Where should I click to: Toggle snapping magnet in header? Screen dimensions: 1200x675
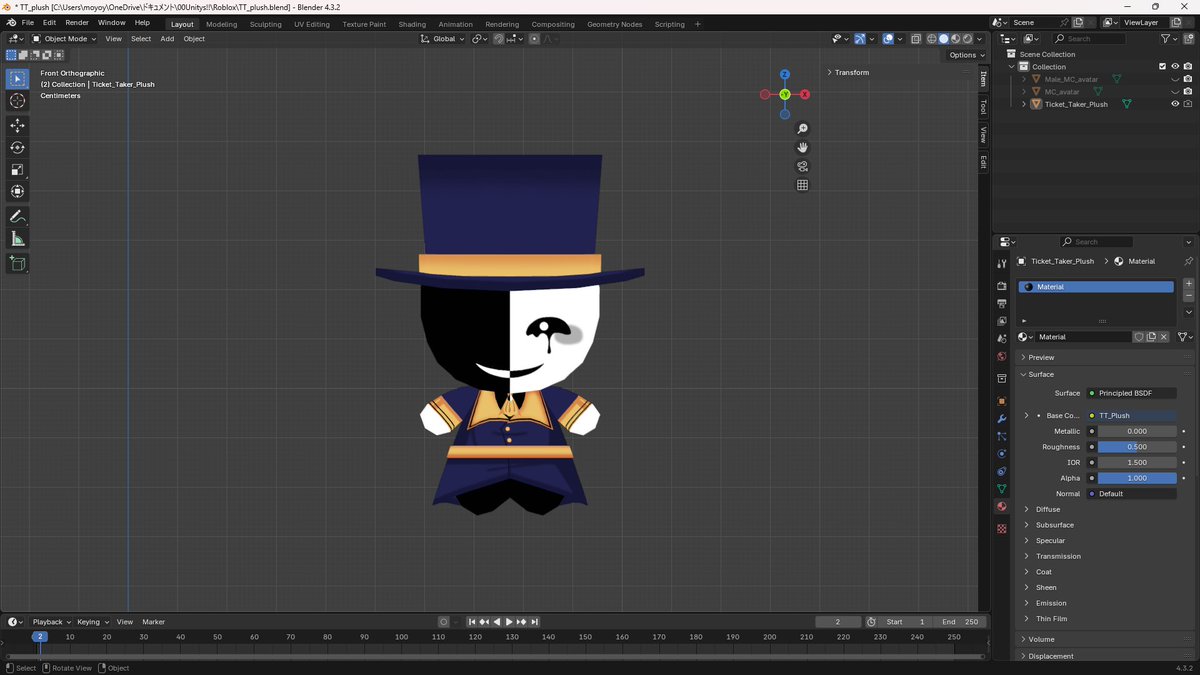pyautogui.click(x=499, y=39)
